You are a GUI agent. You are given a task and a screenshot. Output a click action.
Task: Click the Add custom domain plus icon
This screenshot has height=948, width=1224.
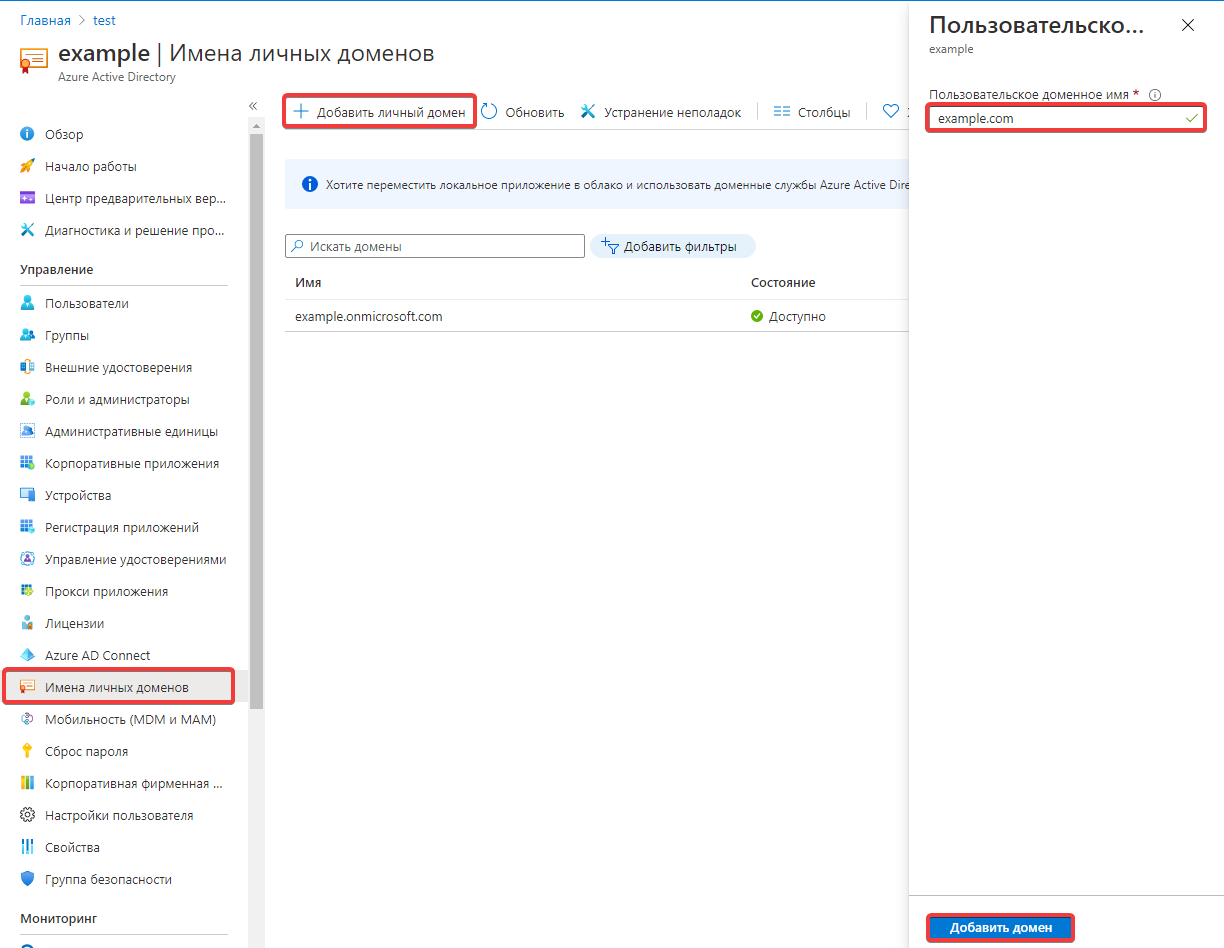(300, 112)
